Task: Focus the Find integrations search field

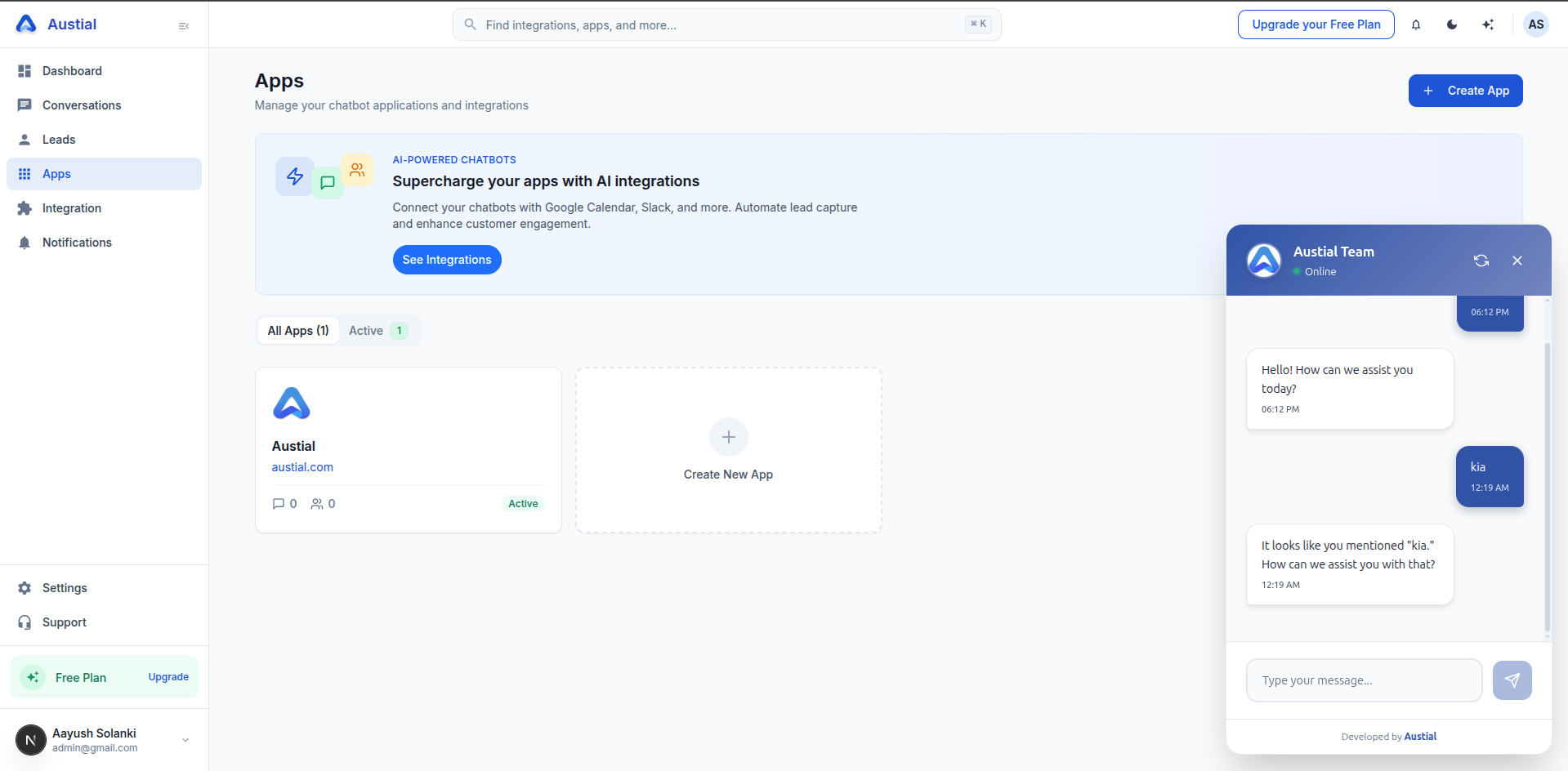Action: tap(726, 25)
